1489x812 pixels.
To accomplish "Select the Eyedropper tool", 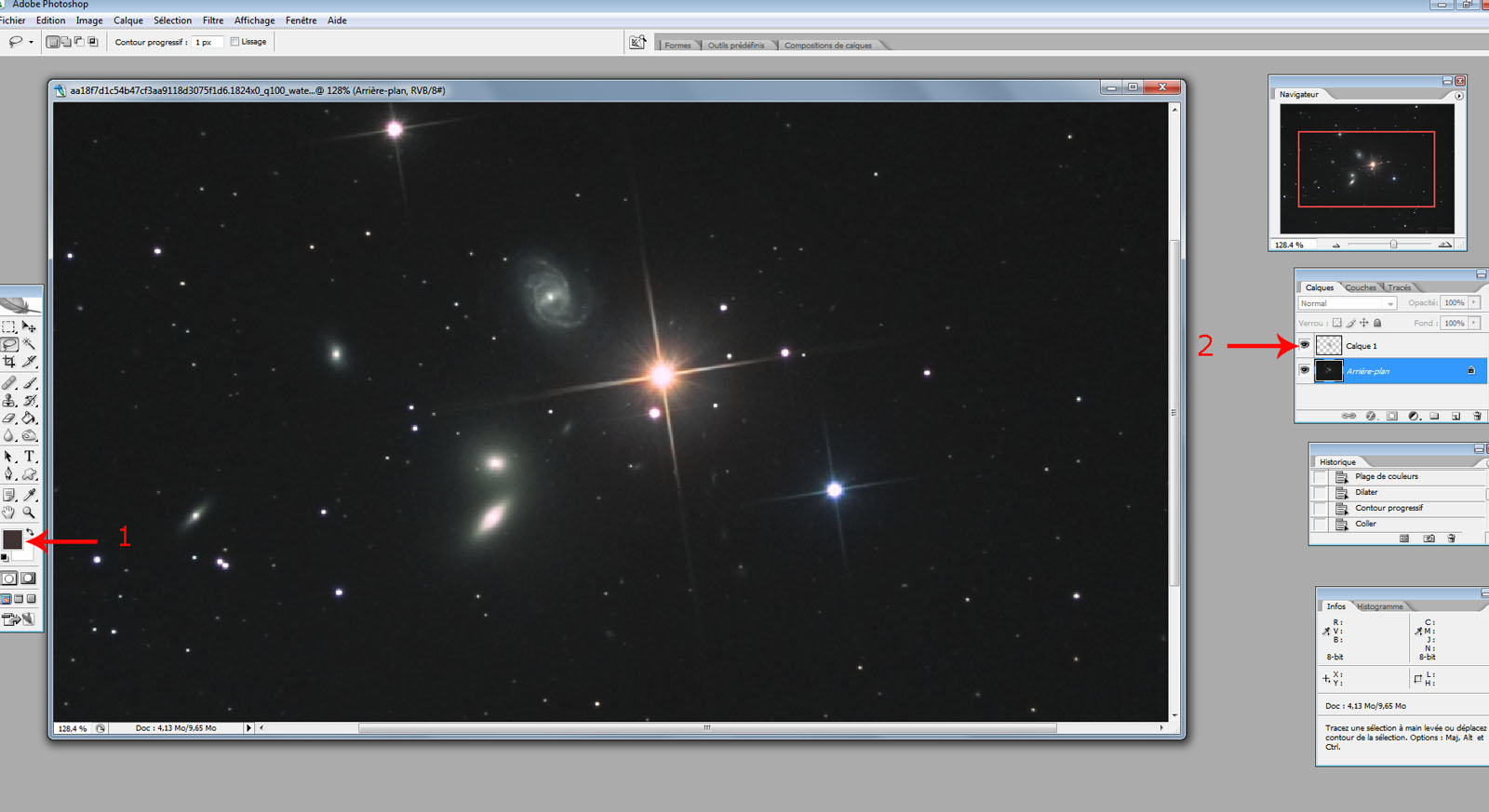I will click(x=30, y=495).
